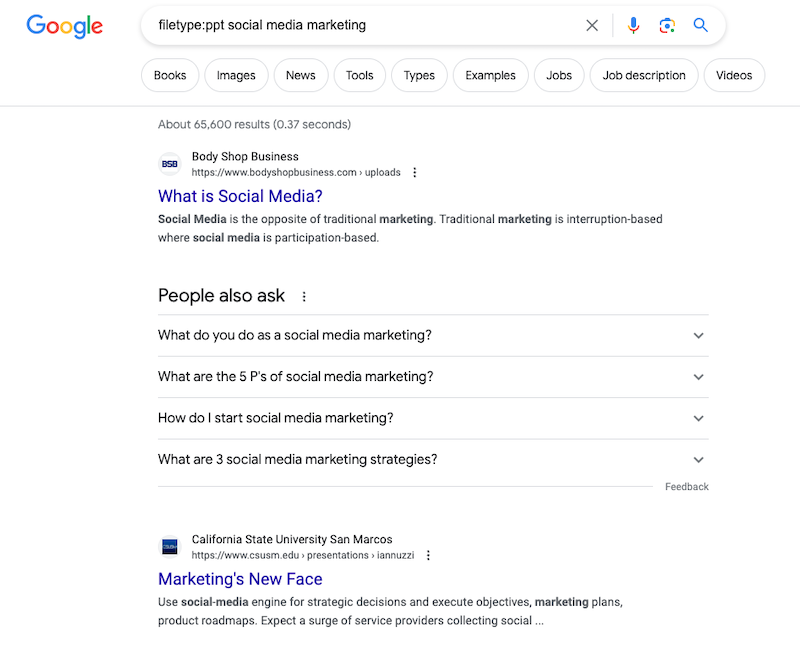Clear the search query with the X icon
This screenshot has height=655, width=800.
tap(592, 25)
